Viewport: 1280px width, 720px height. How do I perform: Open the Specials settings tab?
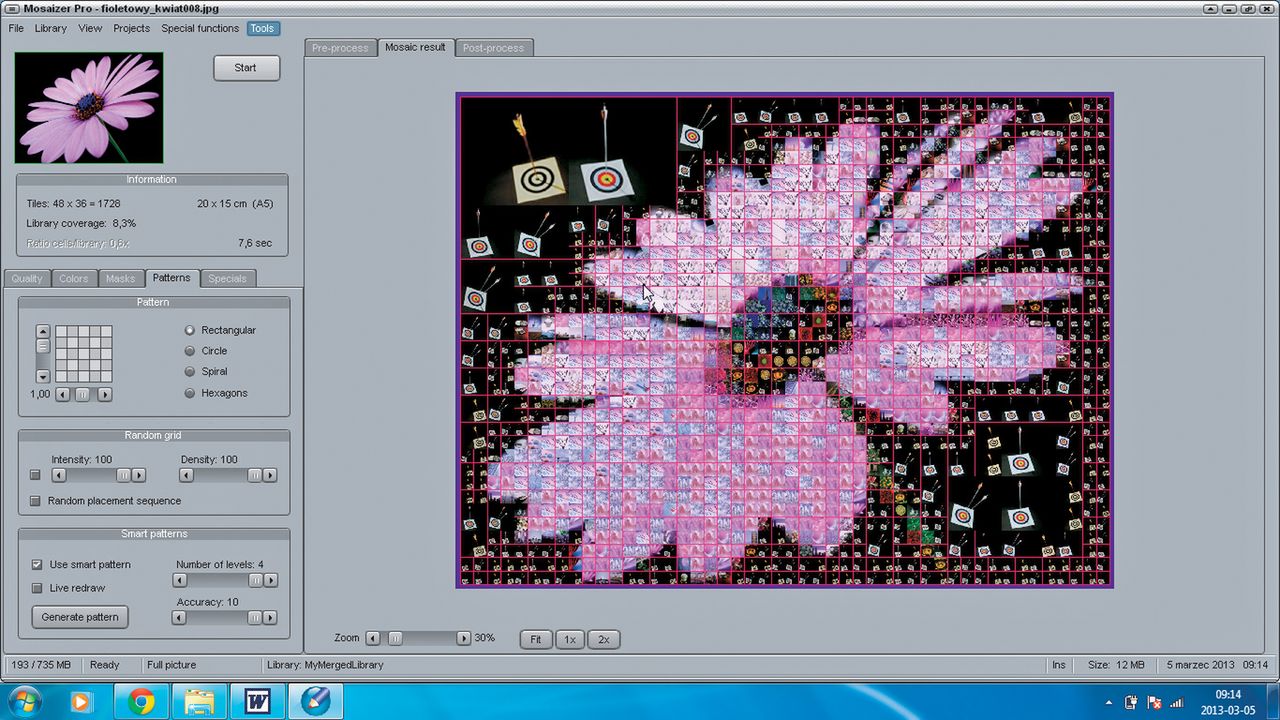coord(227,278)
